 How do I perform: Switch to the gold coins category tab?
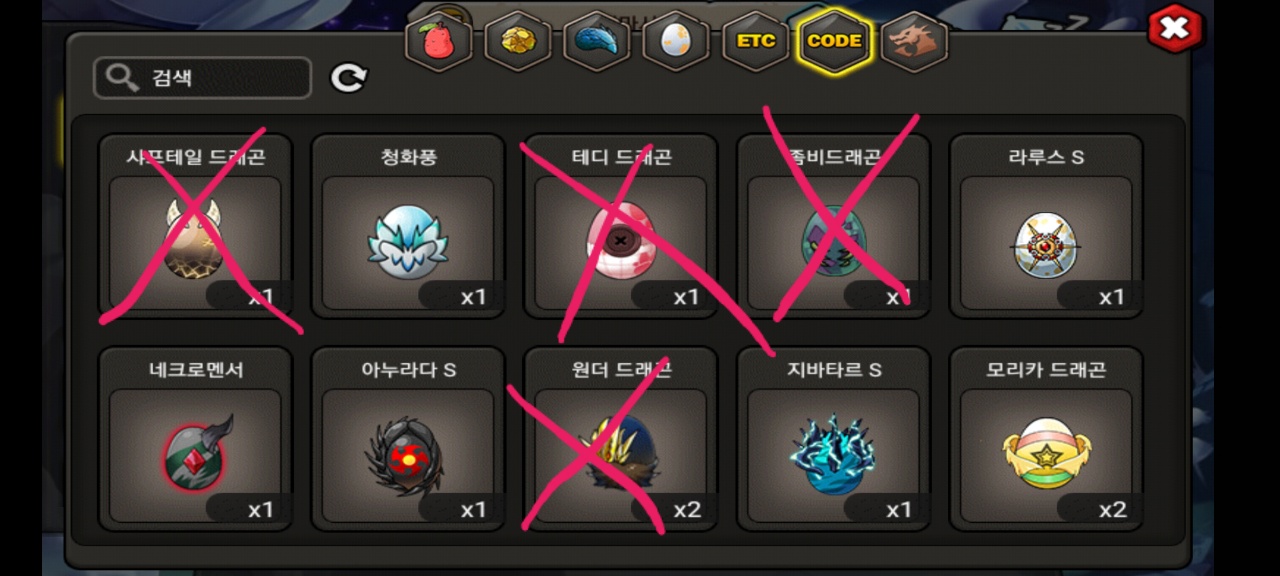[x=518, y=41]
